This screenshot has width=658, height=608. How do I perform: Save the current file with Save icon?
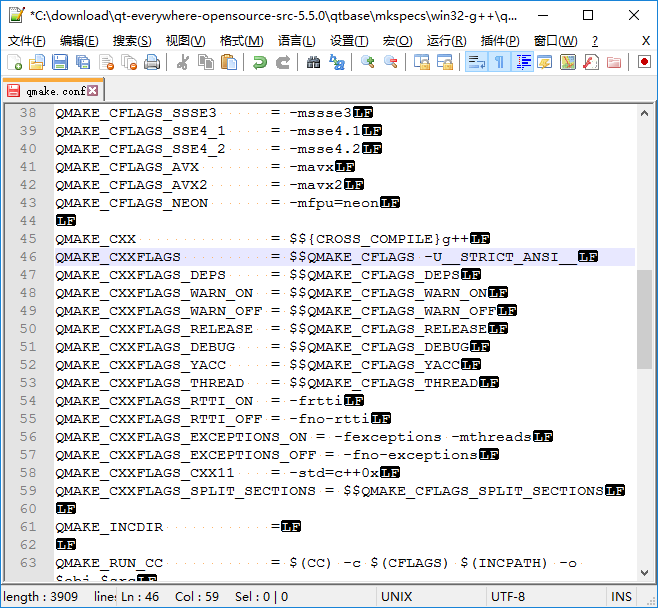coord(60,63)
